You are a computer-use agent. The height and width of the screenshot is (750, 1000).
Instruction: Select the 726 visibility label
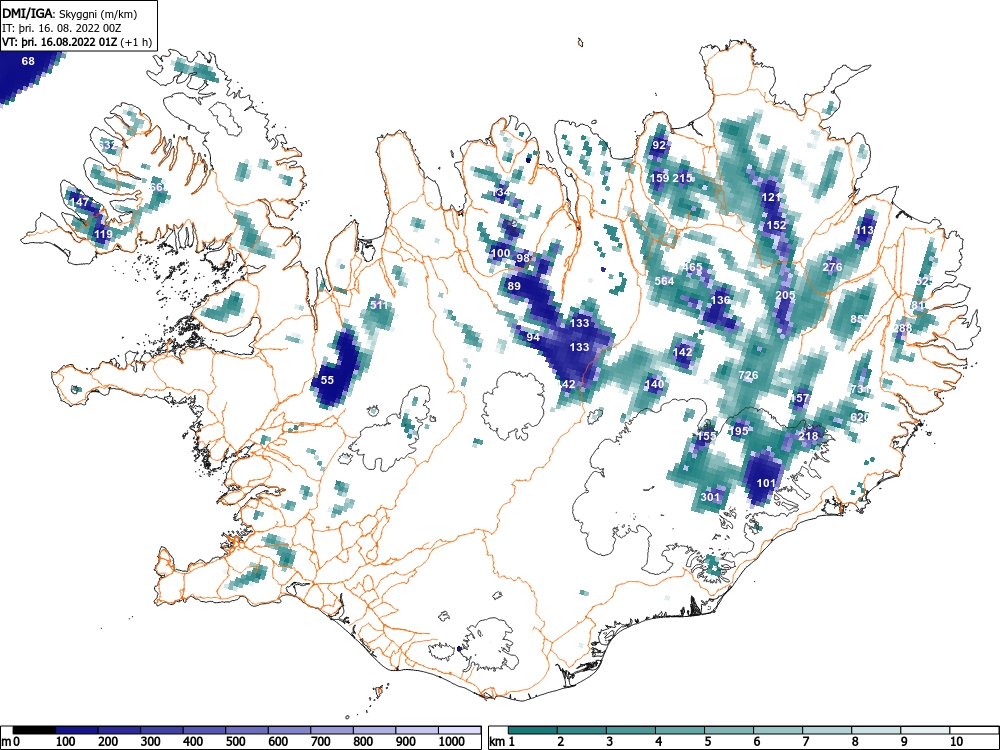(748, 375)
